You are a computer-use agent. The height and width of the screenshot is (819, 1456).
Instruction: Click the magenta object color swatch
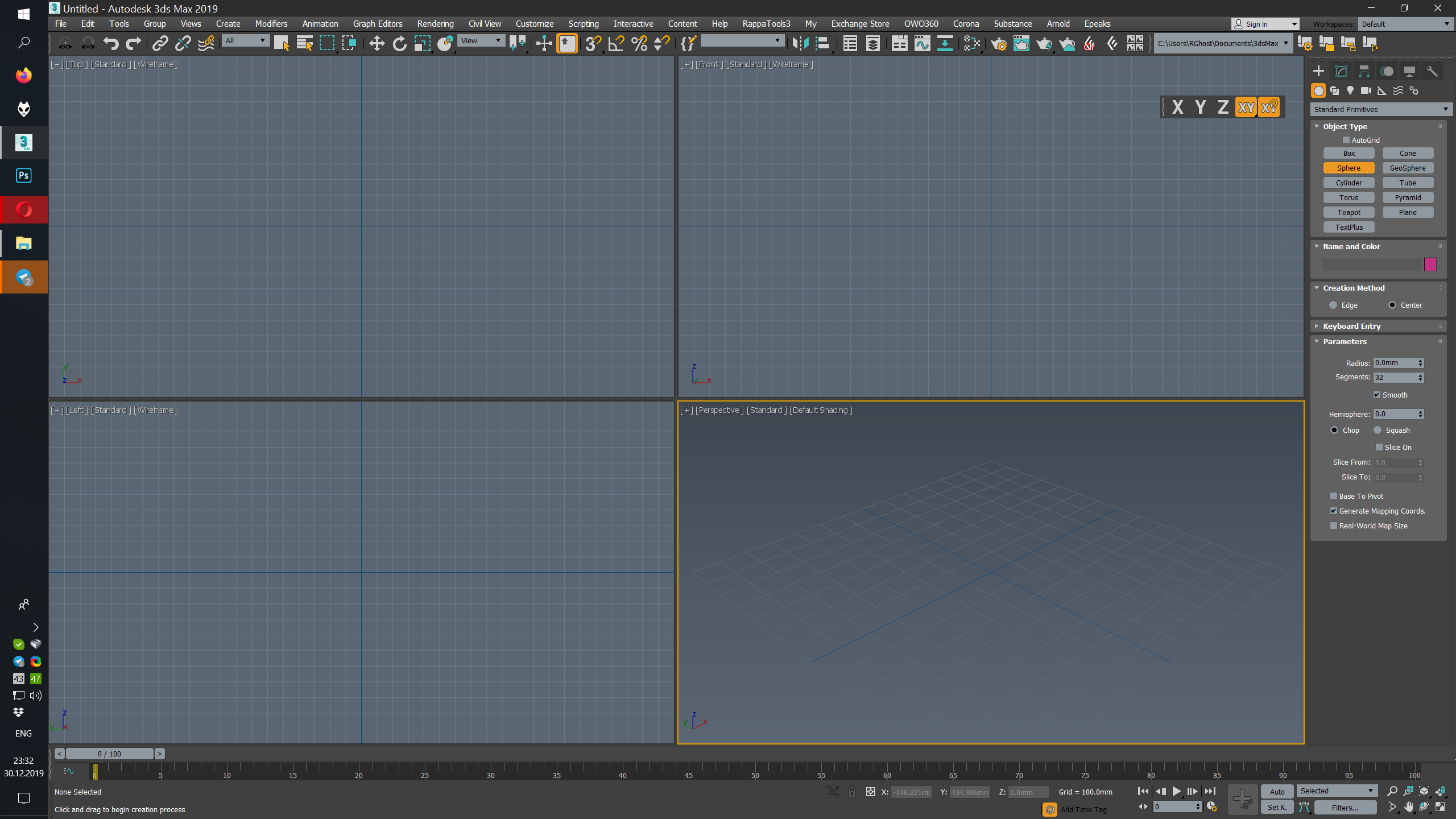pyautogui.click(x=1430, y=264)
